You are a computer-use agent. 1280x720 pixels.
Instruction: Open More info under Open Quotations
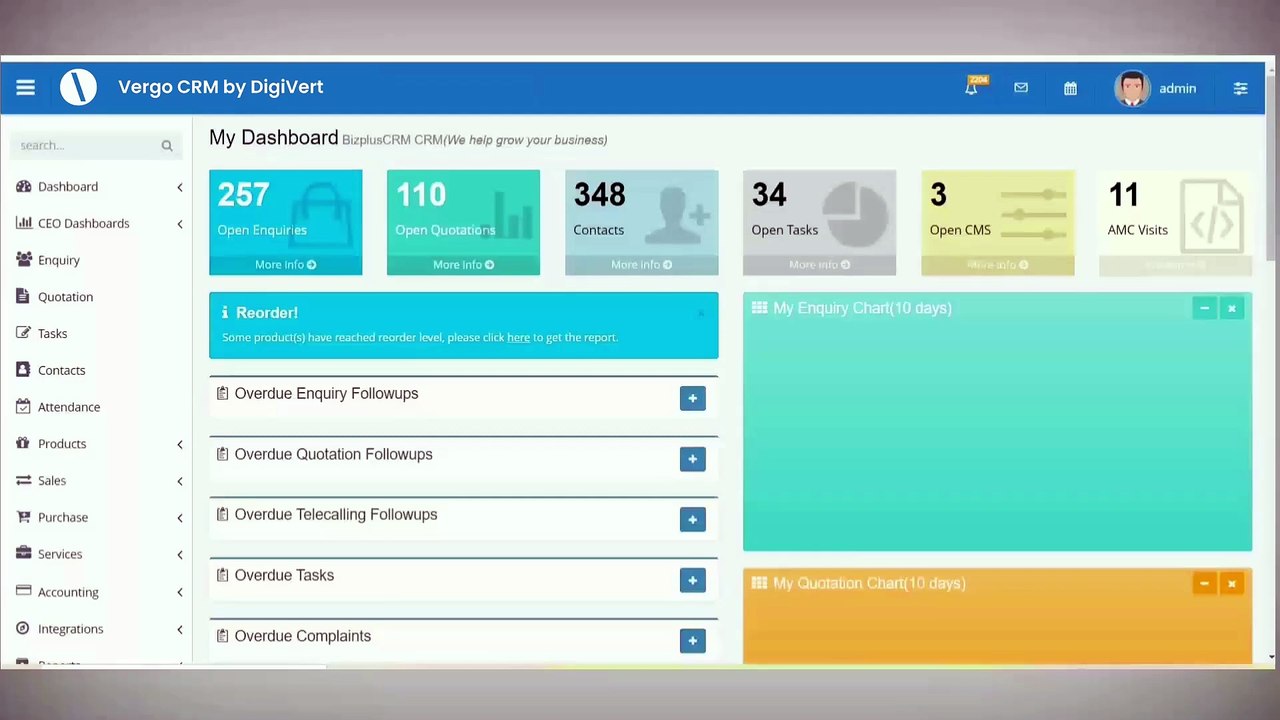click(x=463, y=265)
